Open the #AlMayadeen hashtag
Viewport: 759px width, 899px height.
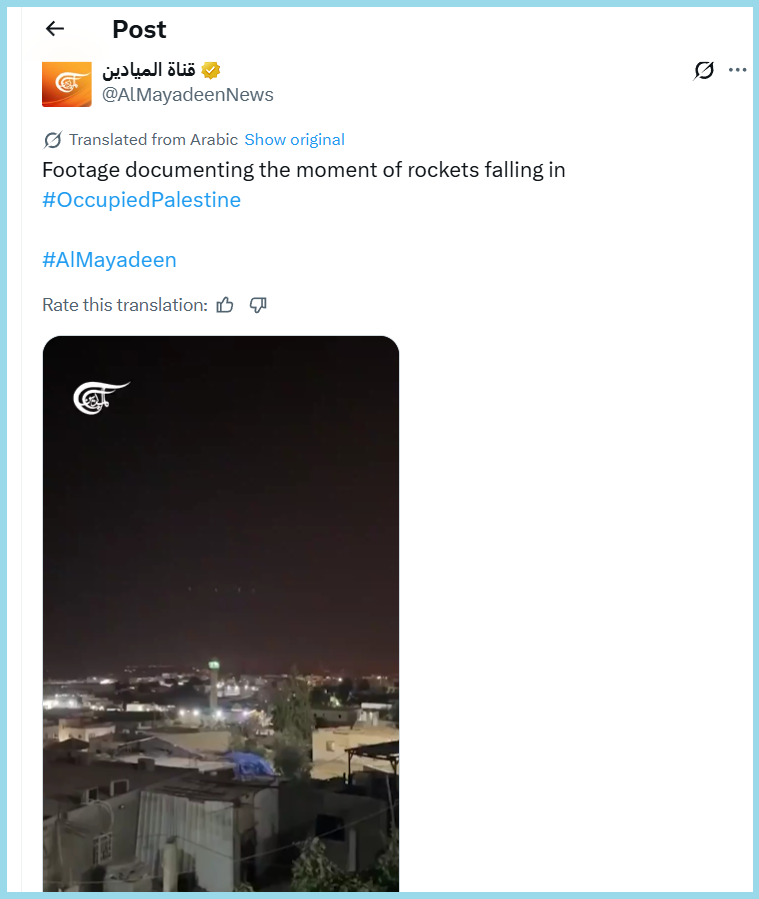tap(109, 260)
